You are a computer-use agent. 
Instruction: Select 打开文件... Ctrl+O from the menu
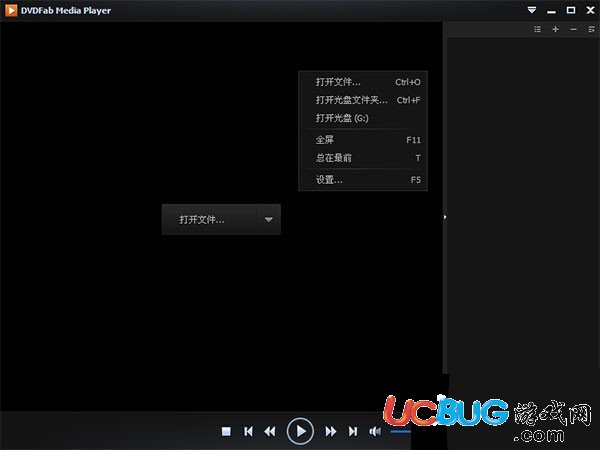coord(363,82)
